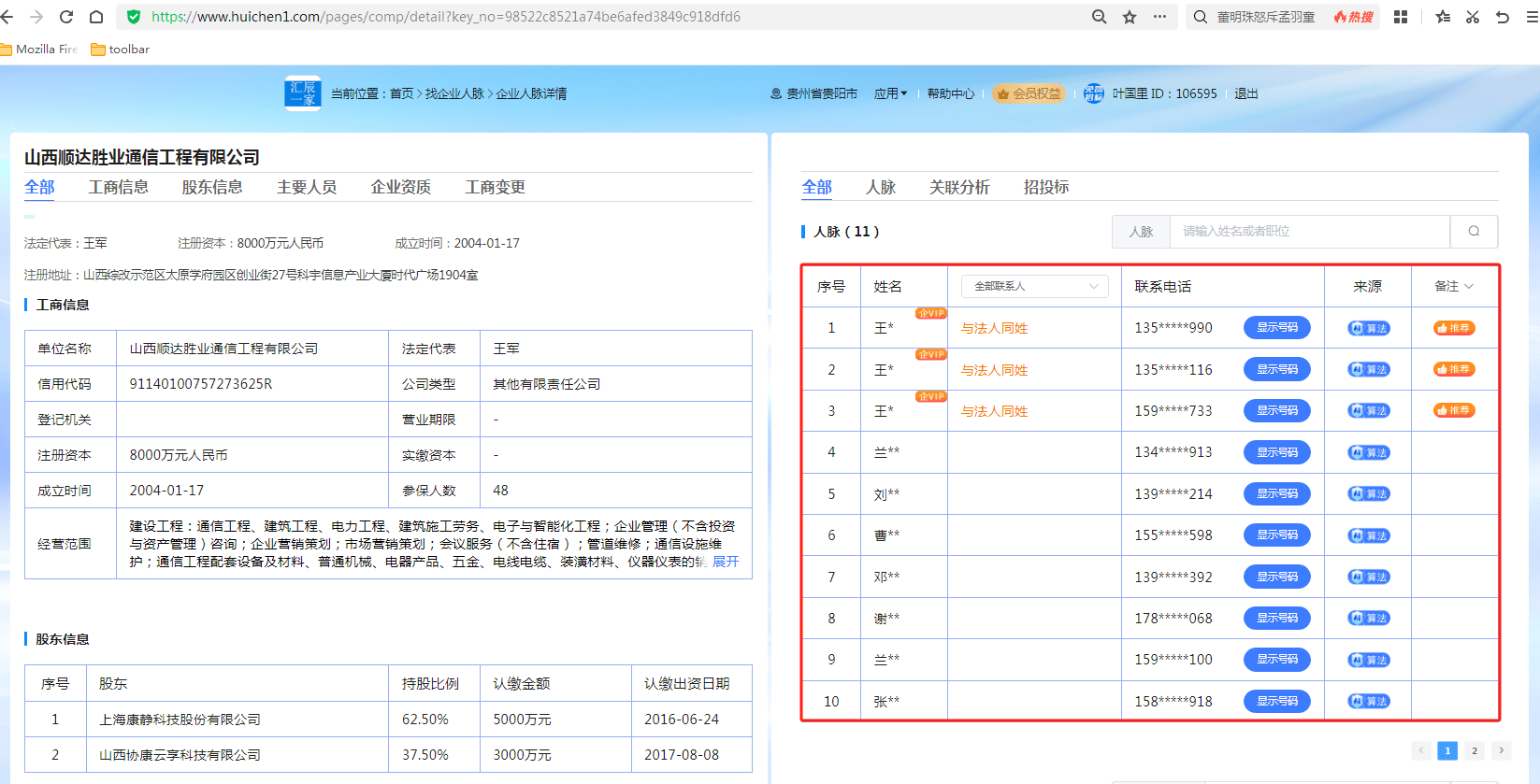Screen dimensions: 1540x784
Task: Open the 招投标 tab in right panel
Action: (1046, 187)
